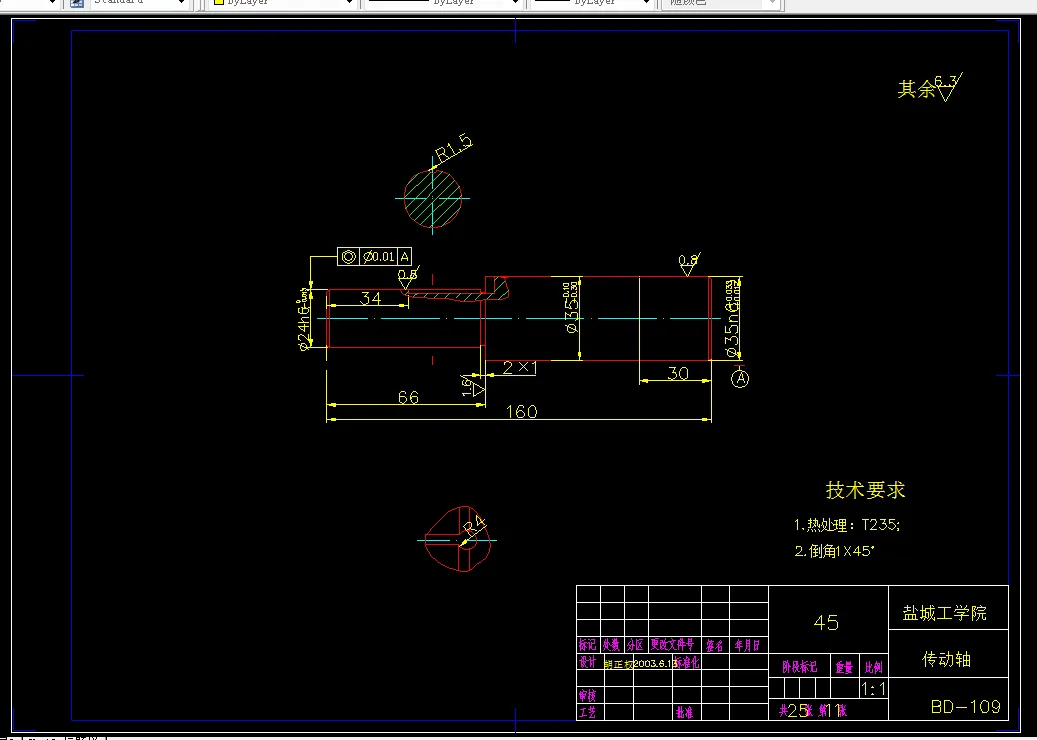This screenshot has height=740, width=1037.
Task: Click the 批准 label cell
Action: click(x=684, y=712)
